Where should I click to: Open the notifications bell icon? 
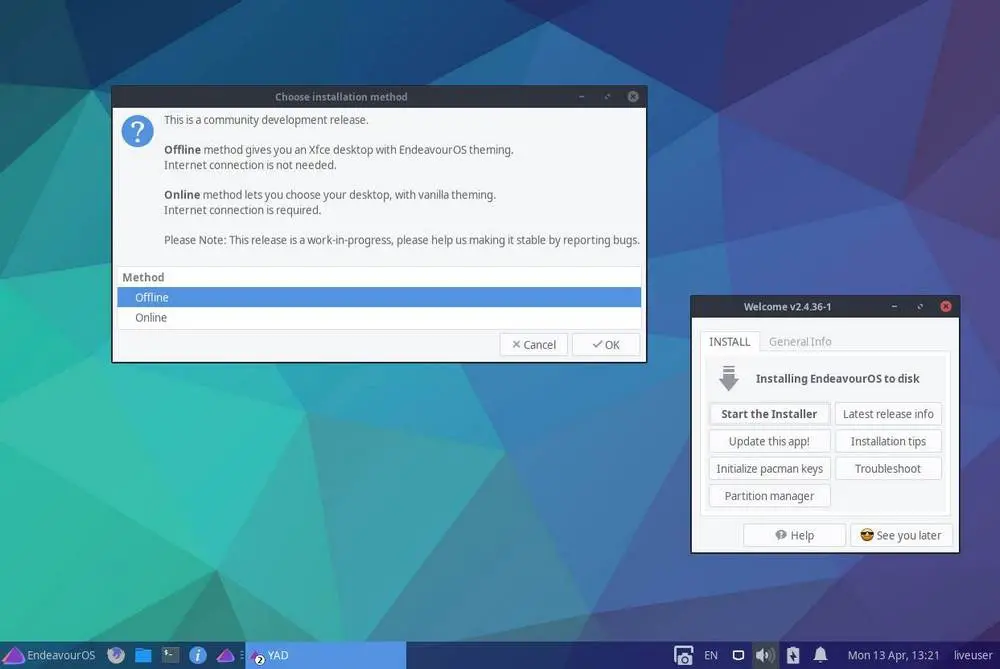(820, 655)
